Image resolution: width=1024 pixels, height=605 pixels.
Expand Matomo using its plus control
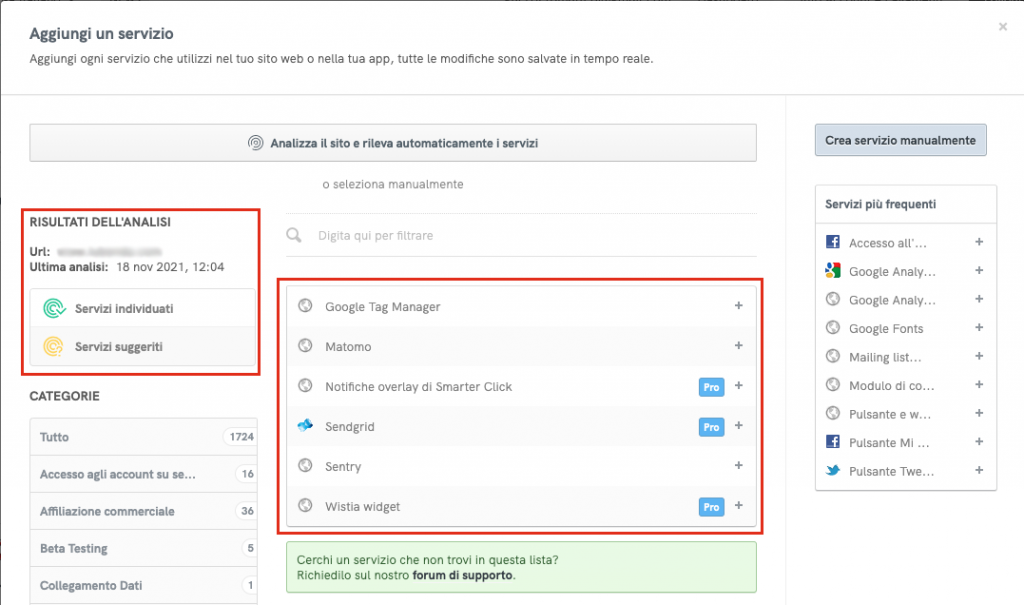(739, 346)
